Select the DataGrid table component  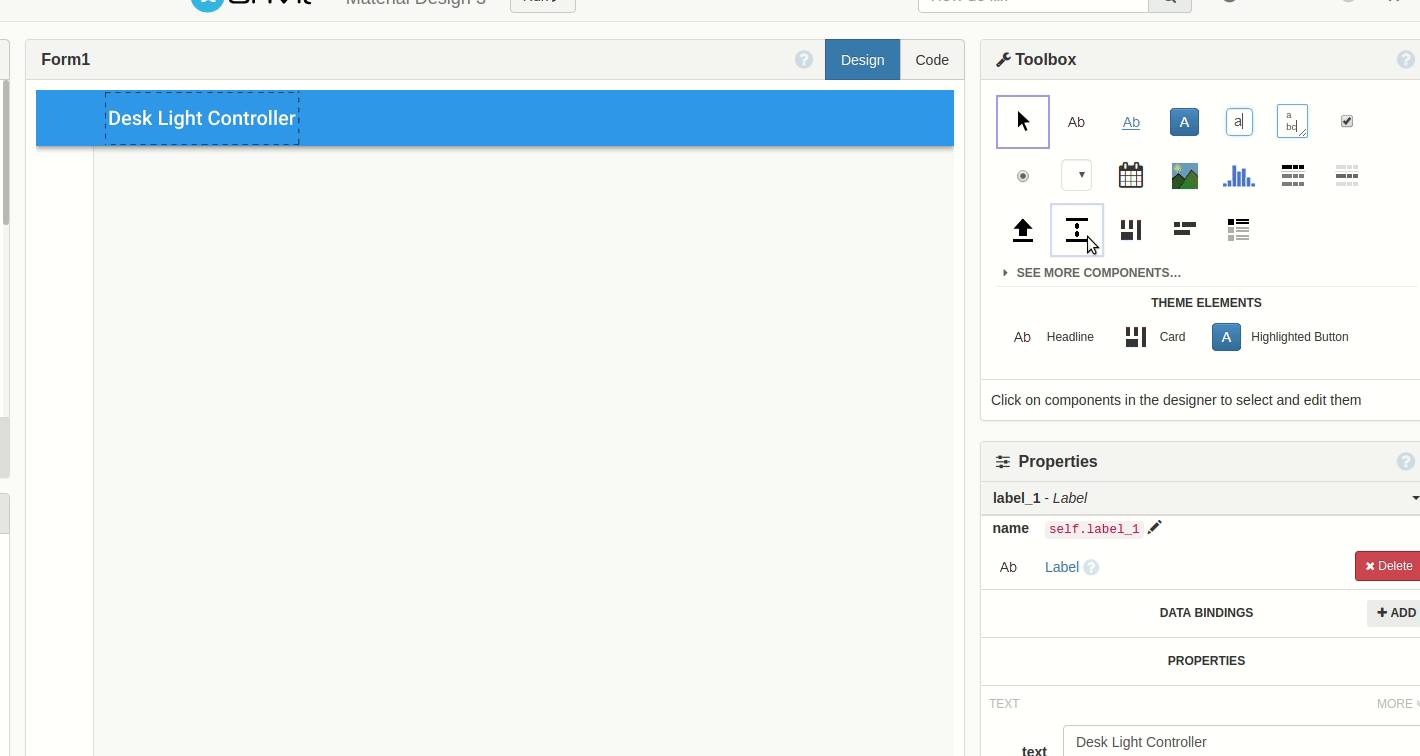[1292, 176]
